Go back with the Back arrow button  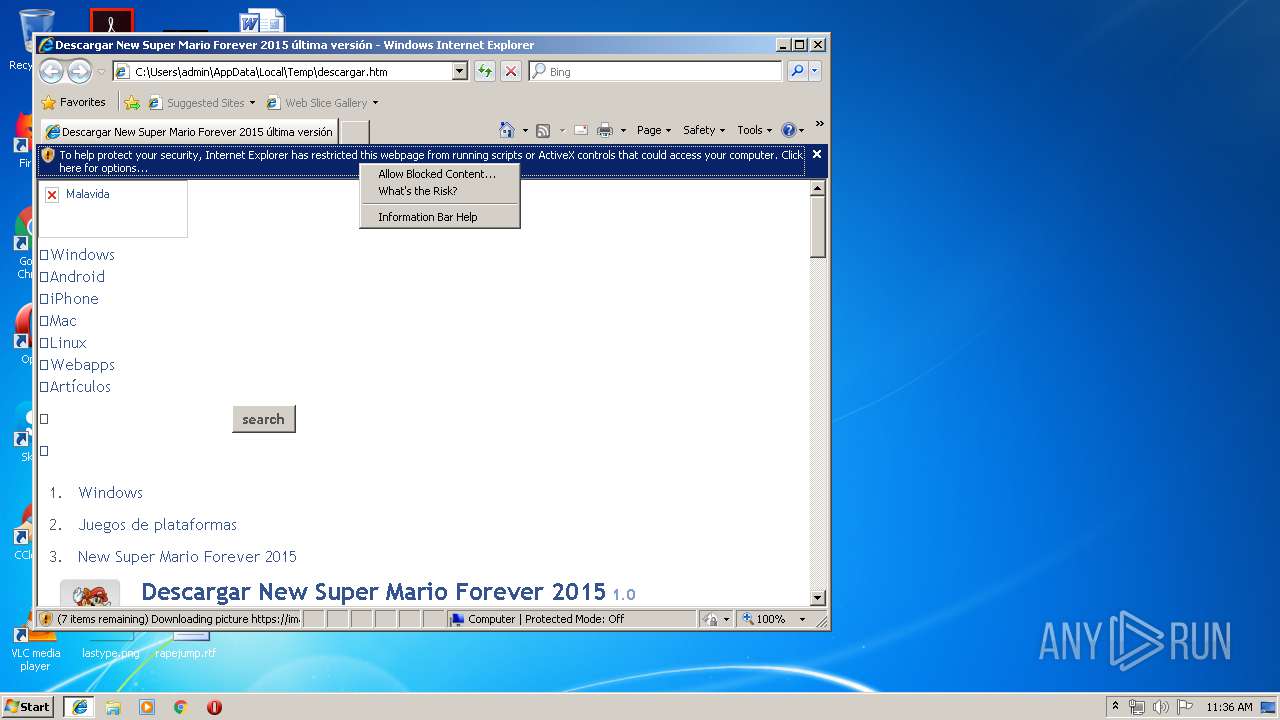point(51,71)
